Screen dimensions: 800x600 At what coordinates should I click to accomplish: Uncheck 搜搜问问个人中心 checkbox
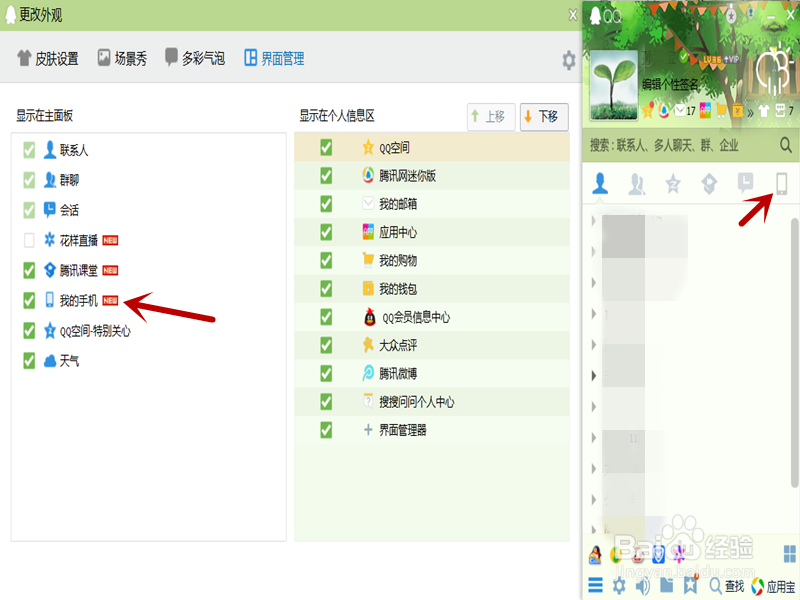coord(326,402)
